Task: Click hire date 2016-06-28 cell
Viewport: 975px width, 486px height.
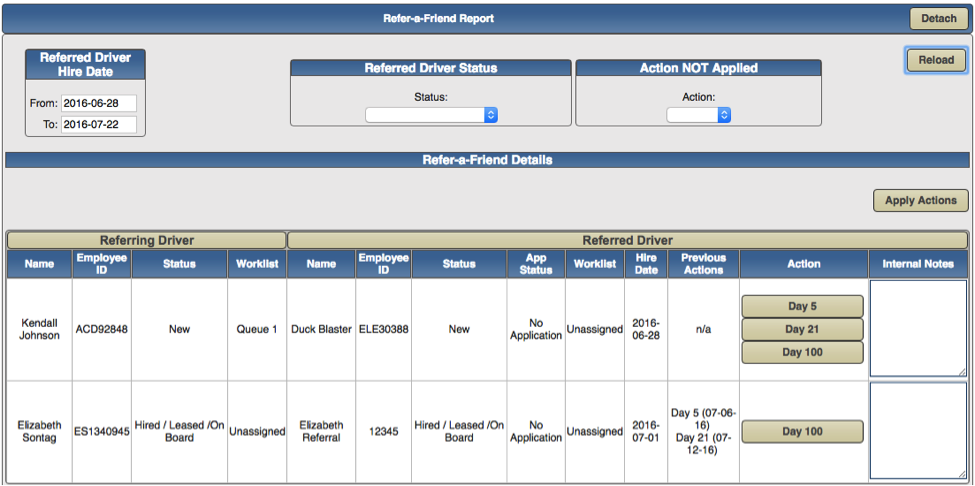Action: pyautogui.click(x=646, y=329)
